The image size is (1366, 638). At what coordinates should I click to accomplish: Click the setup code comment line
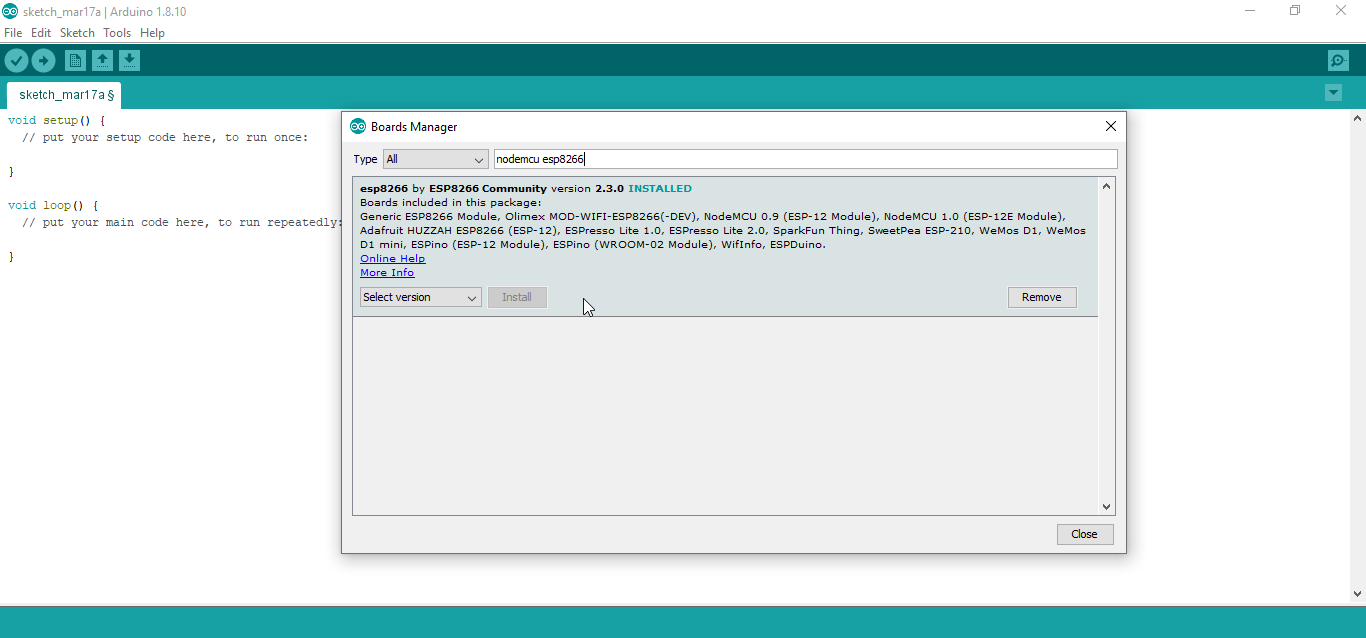coord(165,137)
